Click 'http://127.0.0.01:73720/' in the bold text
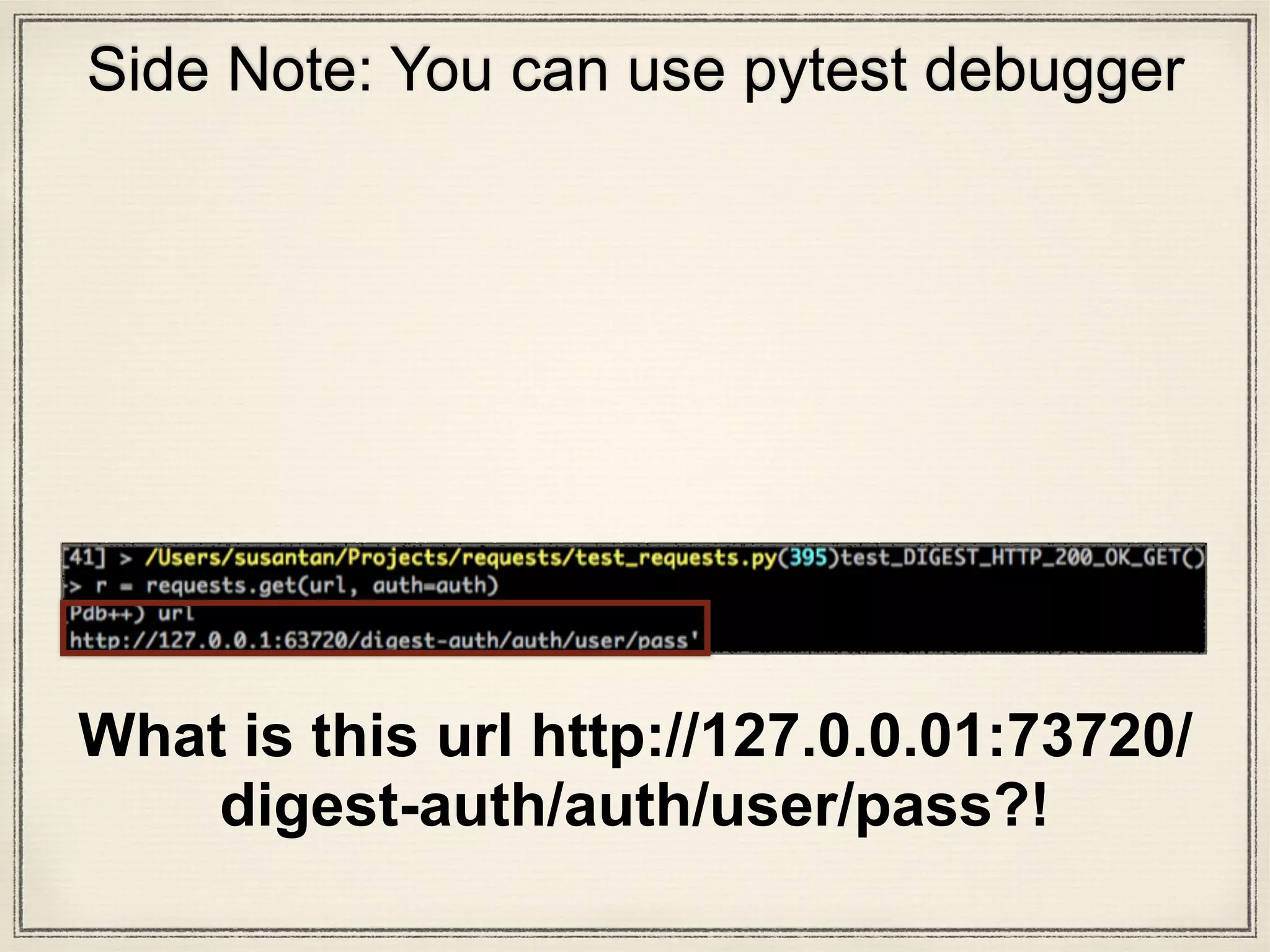1270x952 pixels. [861, 735]
